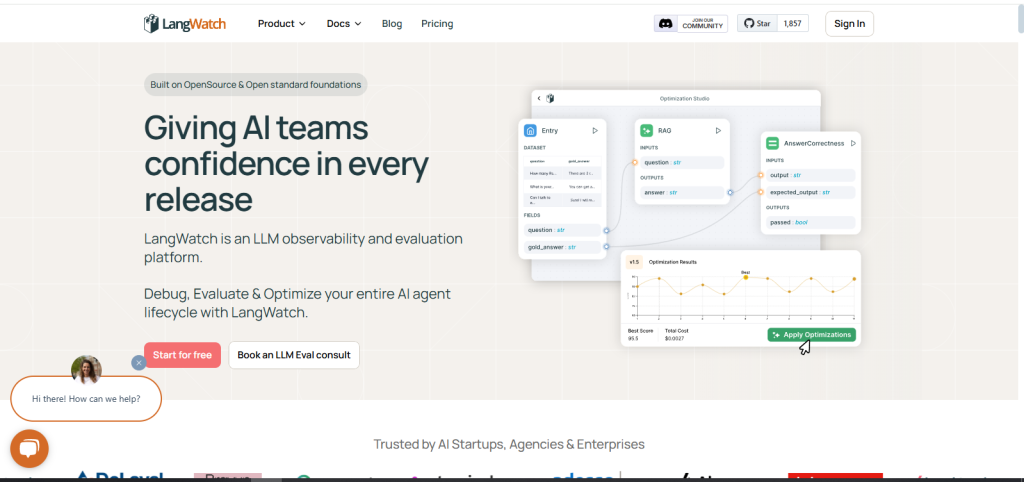Open the Pricing menu item
The image size is (1024, 482).
click(437, 24)
